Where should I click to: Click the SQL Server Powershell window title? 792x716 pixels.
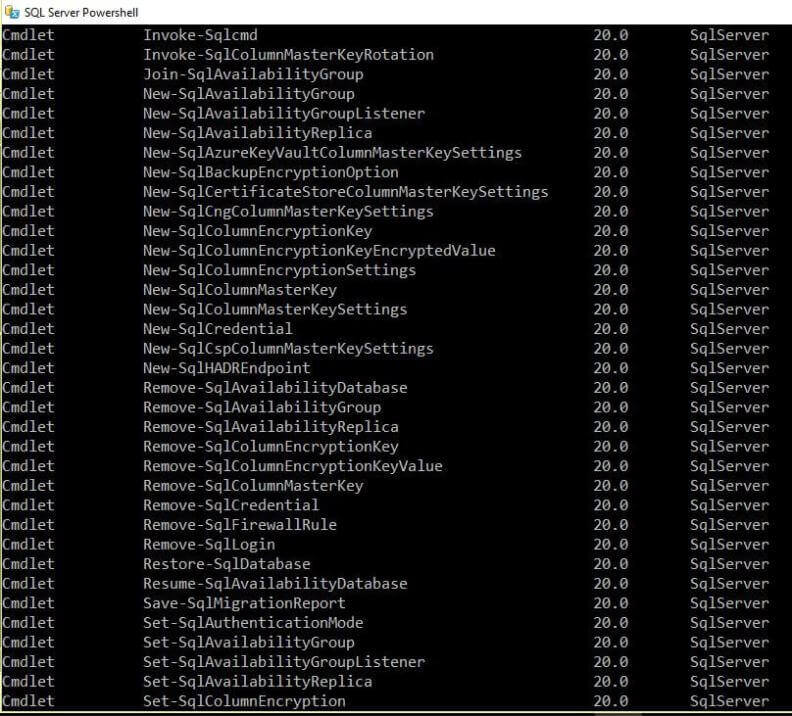pyautogui.click(x=81, y=12)
